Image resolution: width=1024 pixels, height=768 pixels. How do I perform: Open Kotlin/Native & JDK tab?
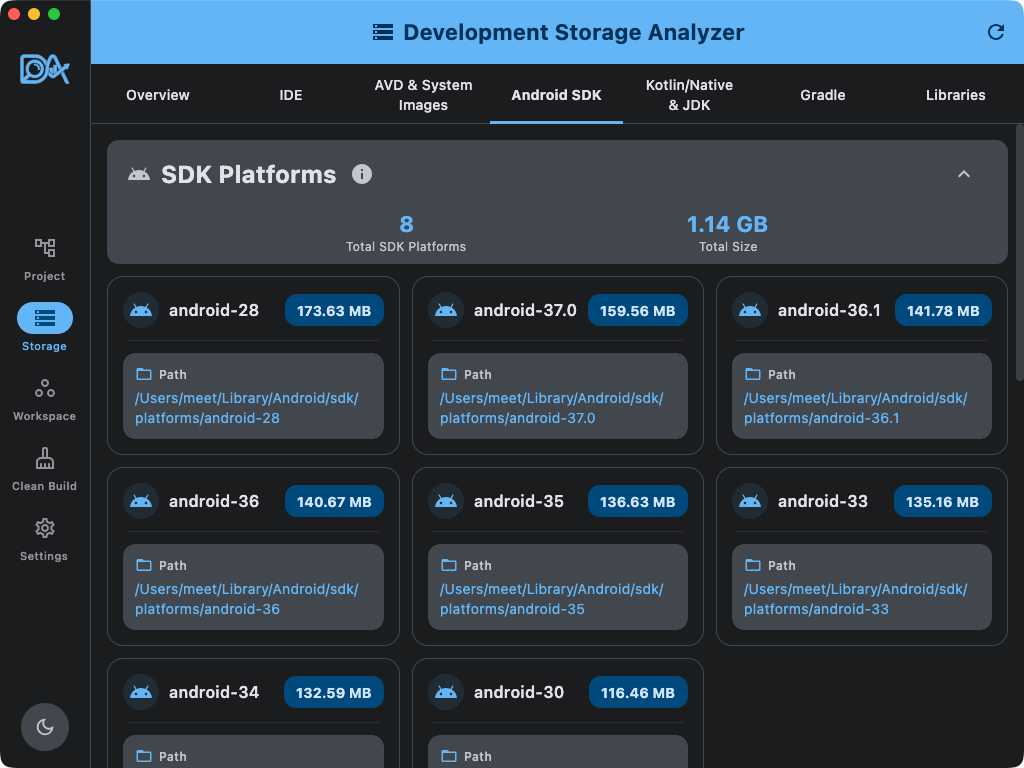coord(689,95)
